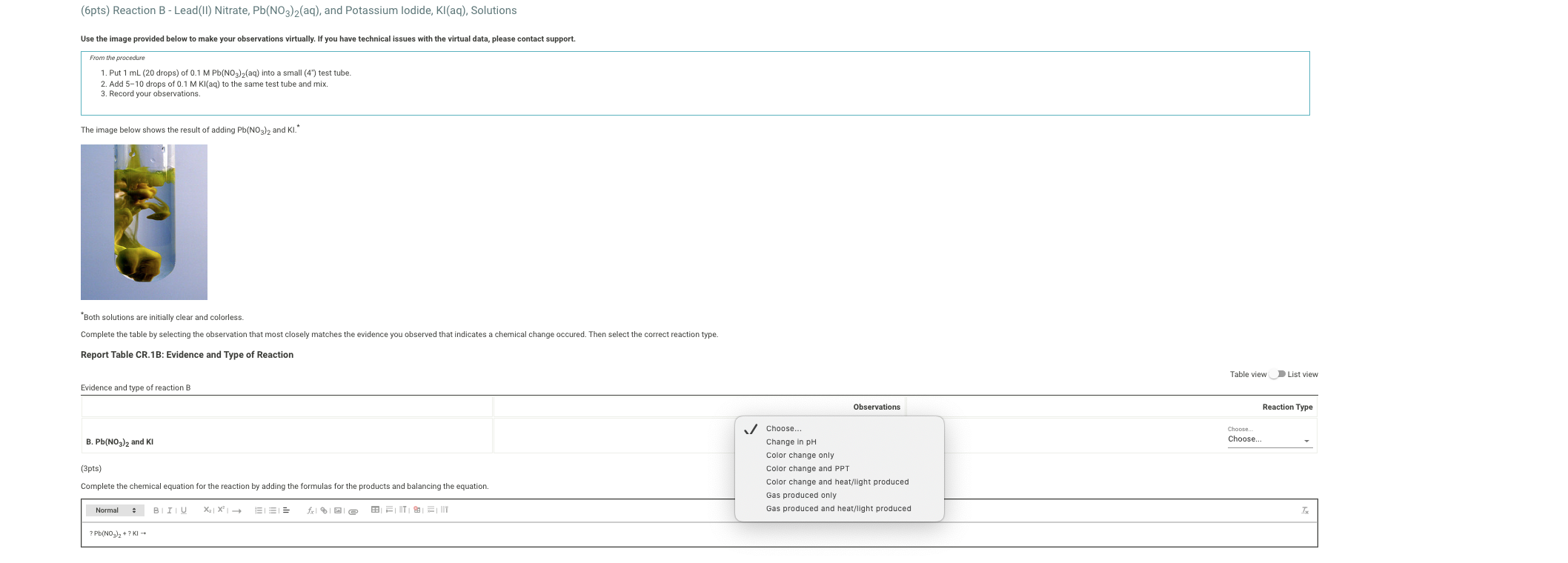Click the '(3pts)' label
Image resolution: width=1568 pixels, height=563 pixels.
point(91,468)
